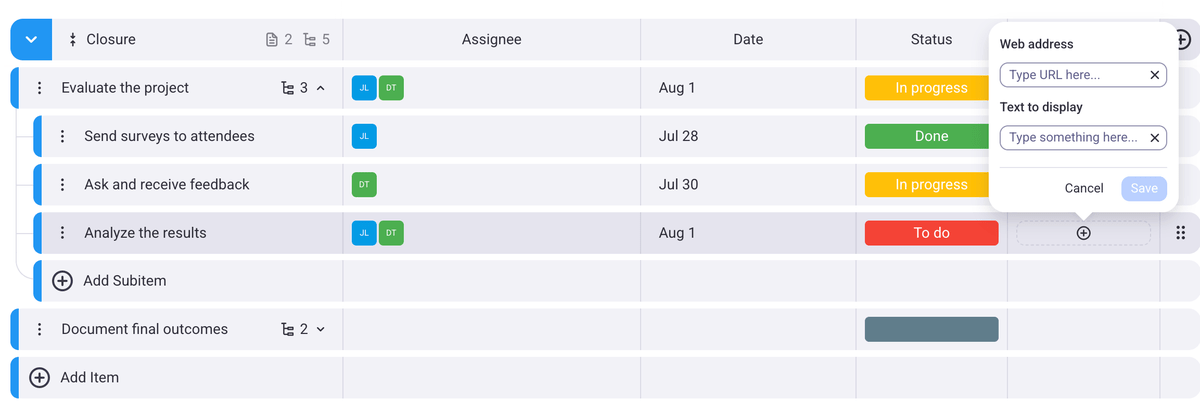Viewport: 1200px width, 412px height.
Task: Click the Add Subitem plus icon
Action: 62,281
